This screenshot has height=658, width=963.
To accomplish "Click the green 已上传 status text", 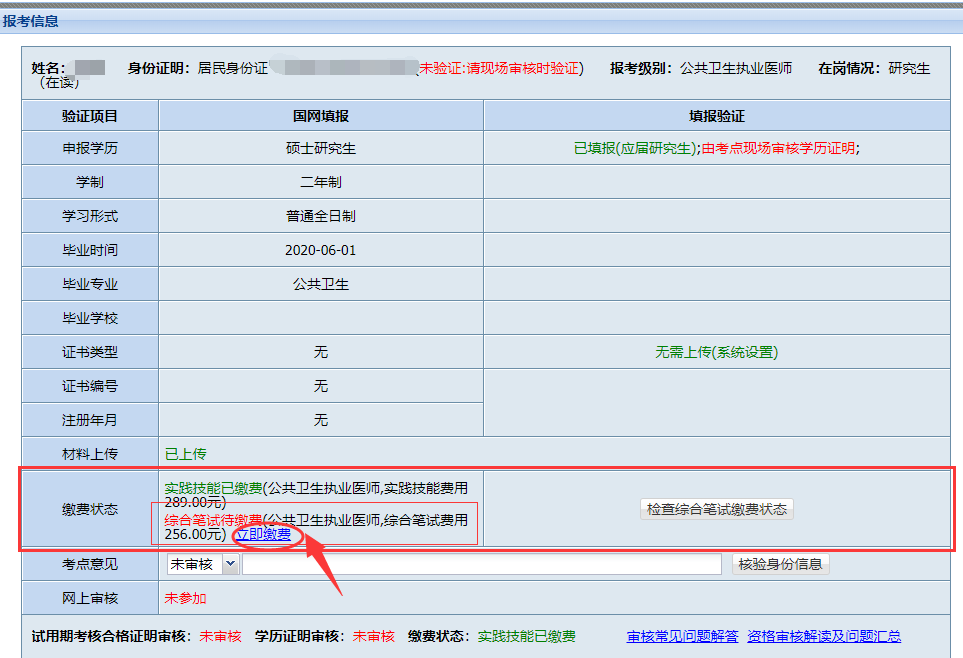I will (x=185, y=454).
